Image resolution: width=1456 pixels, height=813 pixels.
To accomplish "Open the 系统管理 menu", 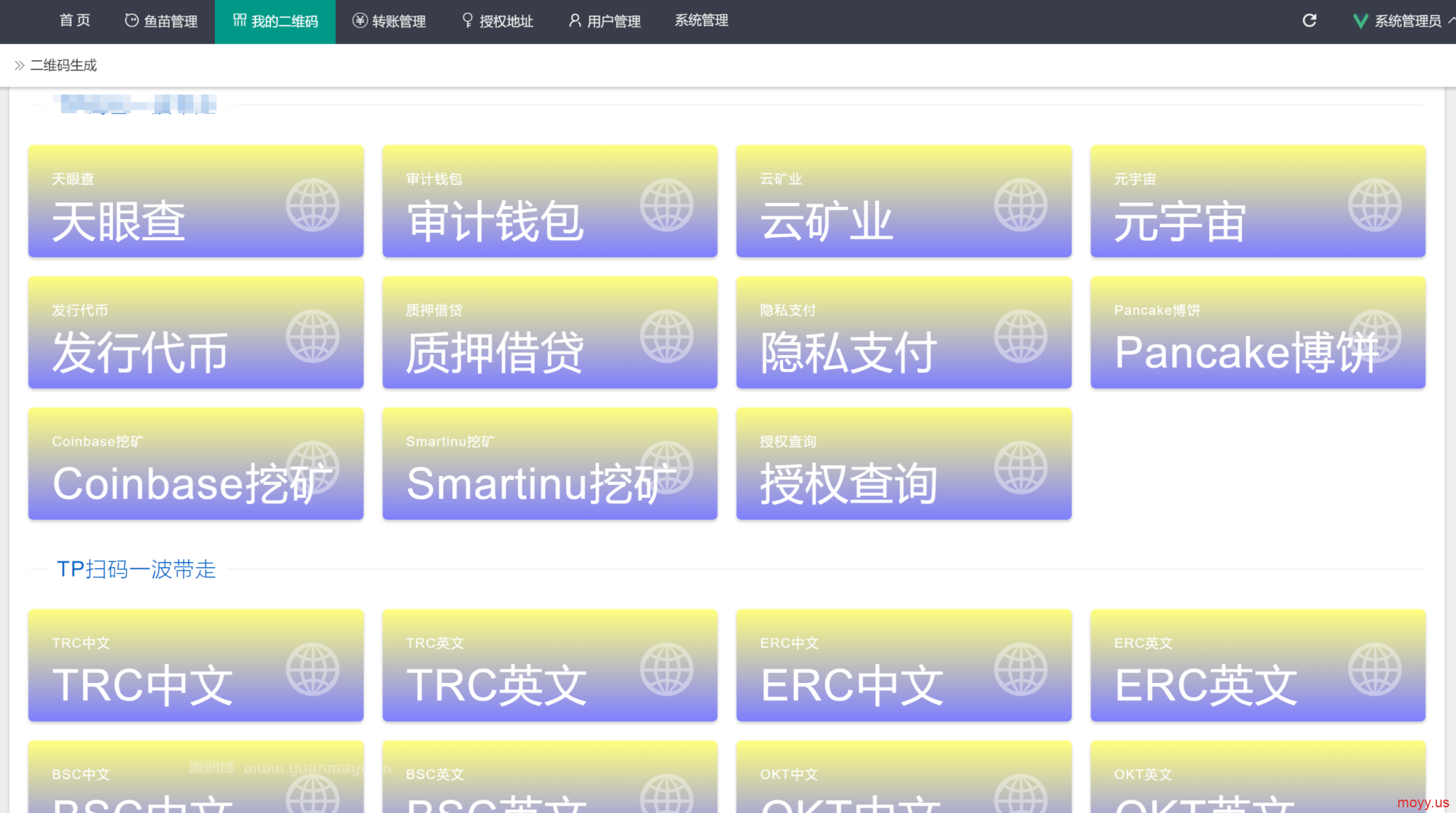I will [x=701, y=21].
